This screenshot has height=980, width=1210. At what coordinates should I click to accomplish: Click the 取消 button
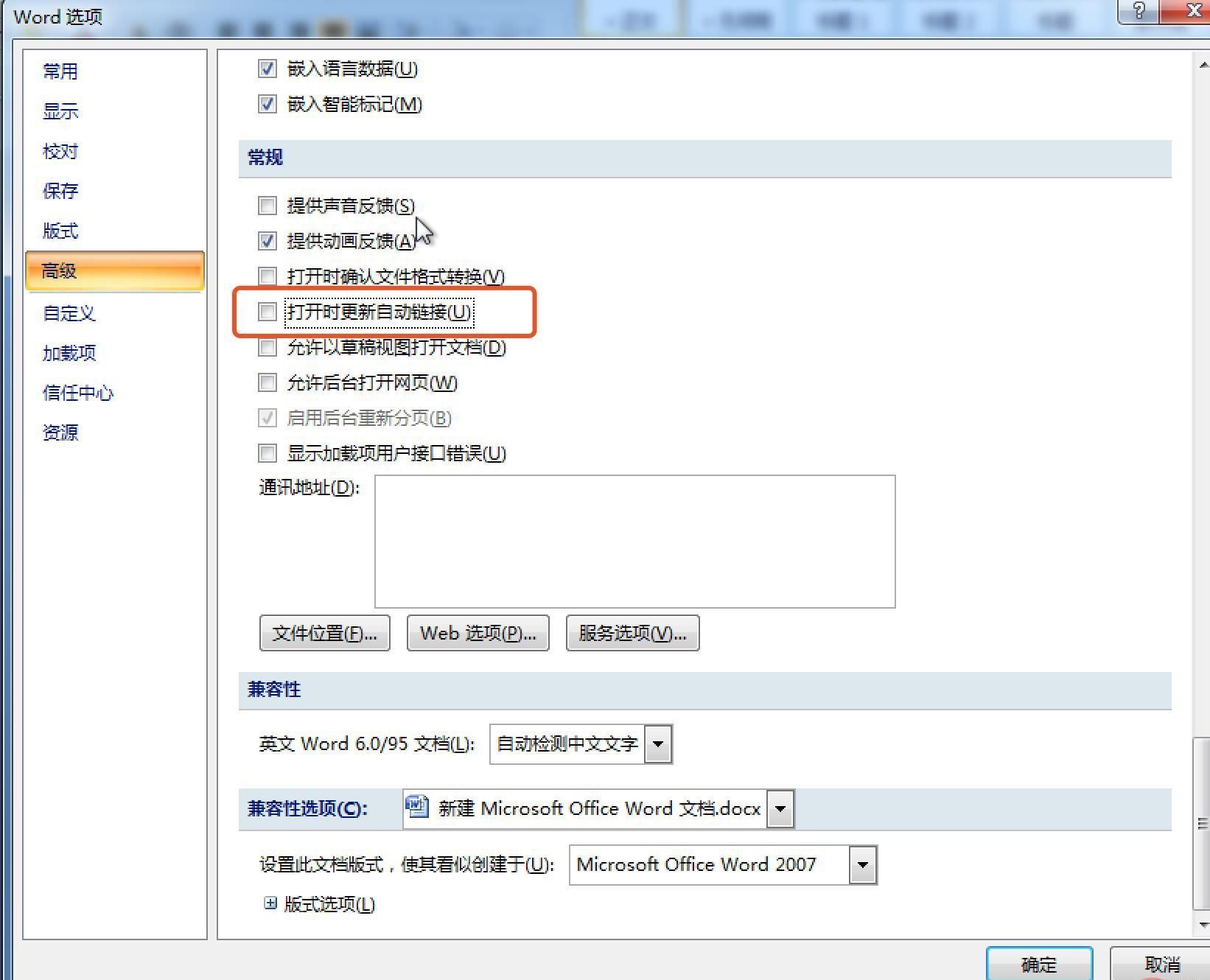click(x=1162, y=964)
